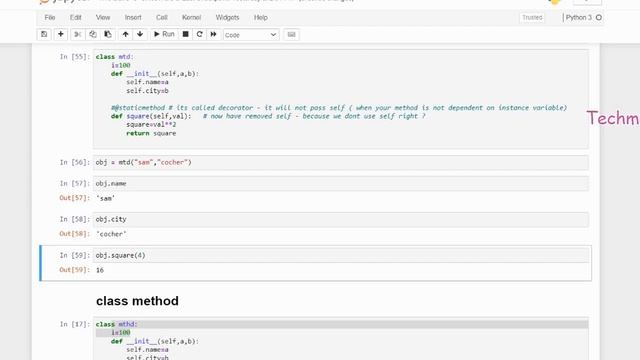640x360 pixels.
Task: Restart kernel and run all cells icon
Action: [213, 34]
